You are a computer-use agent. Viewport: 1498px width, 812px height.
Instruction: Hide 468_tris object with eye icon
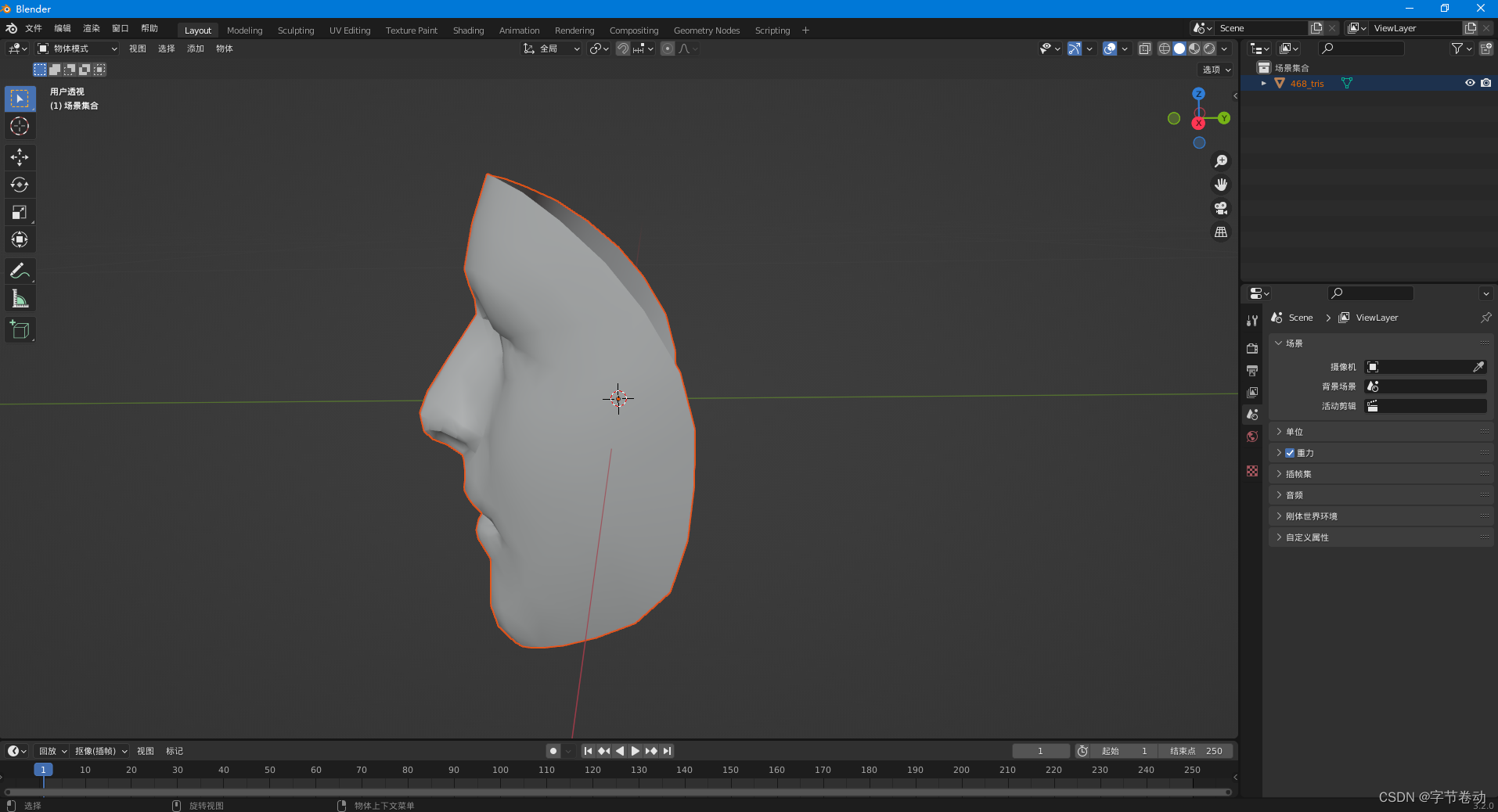(1470, 83)
